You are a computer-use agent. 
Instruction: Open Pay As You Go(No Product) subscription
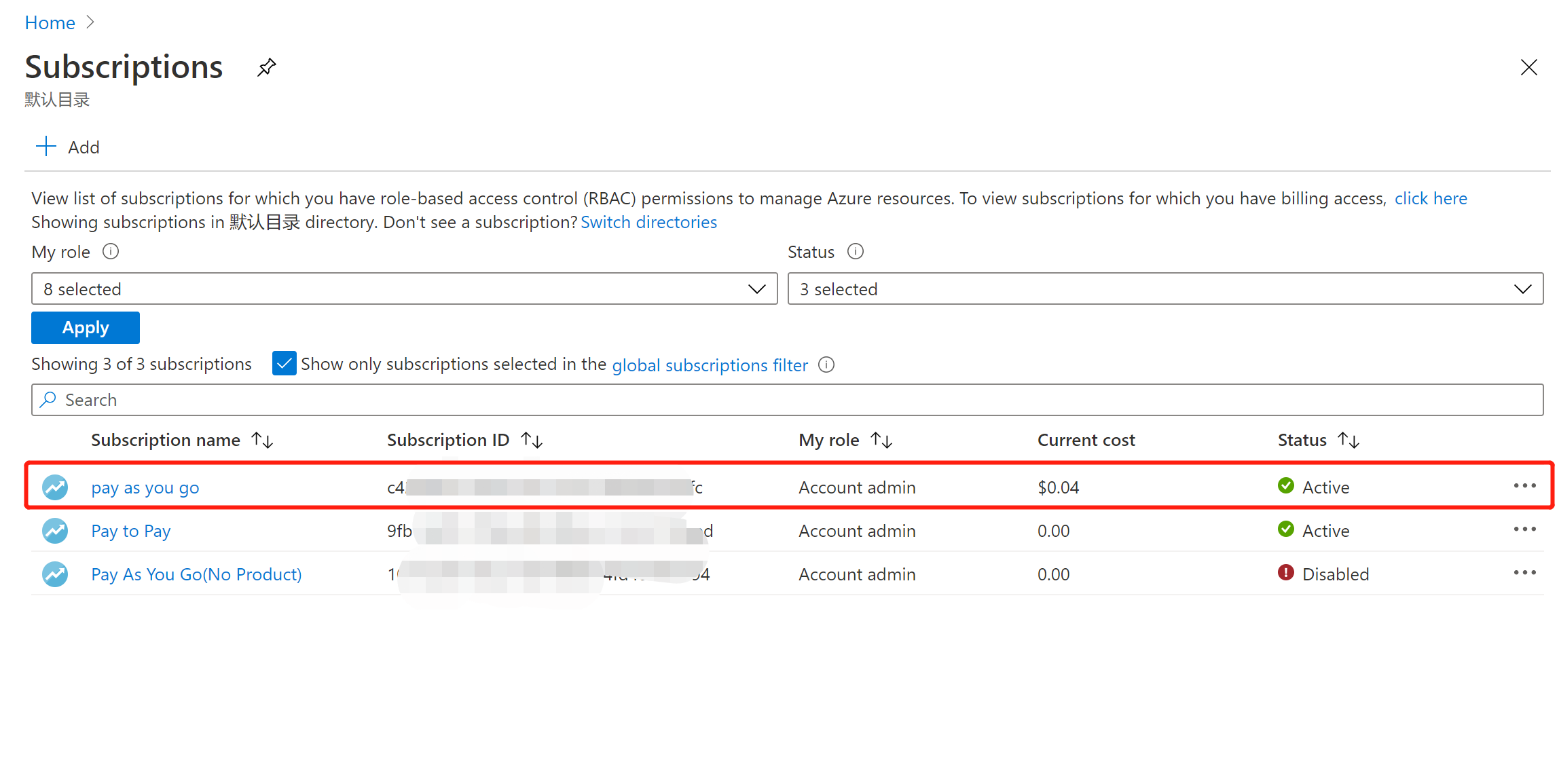click(196, 574)
